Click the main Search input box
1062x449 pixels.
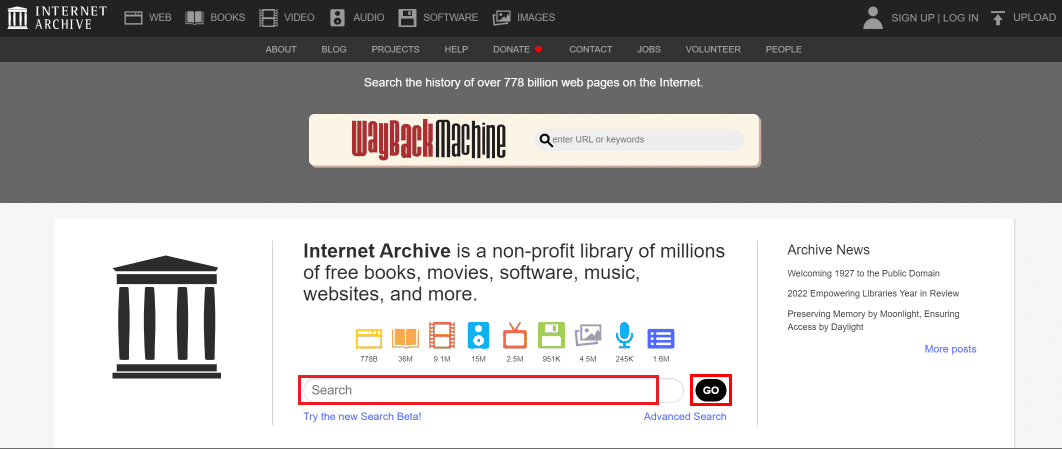click(493, 390)
